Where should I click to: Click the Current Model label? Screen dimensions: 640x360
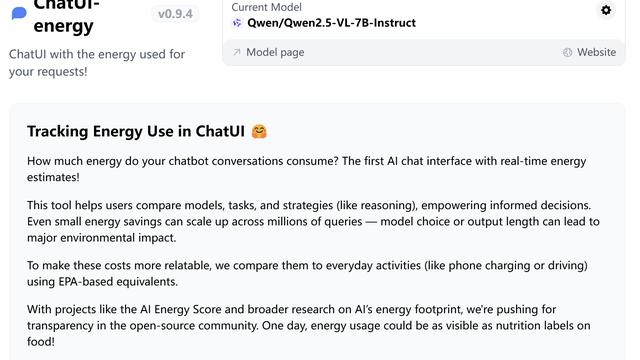click(267, 7)
